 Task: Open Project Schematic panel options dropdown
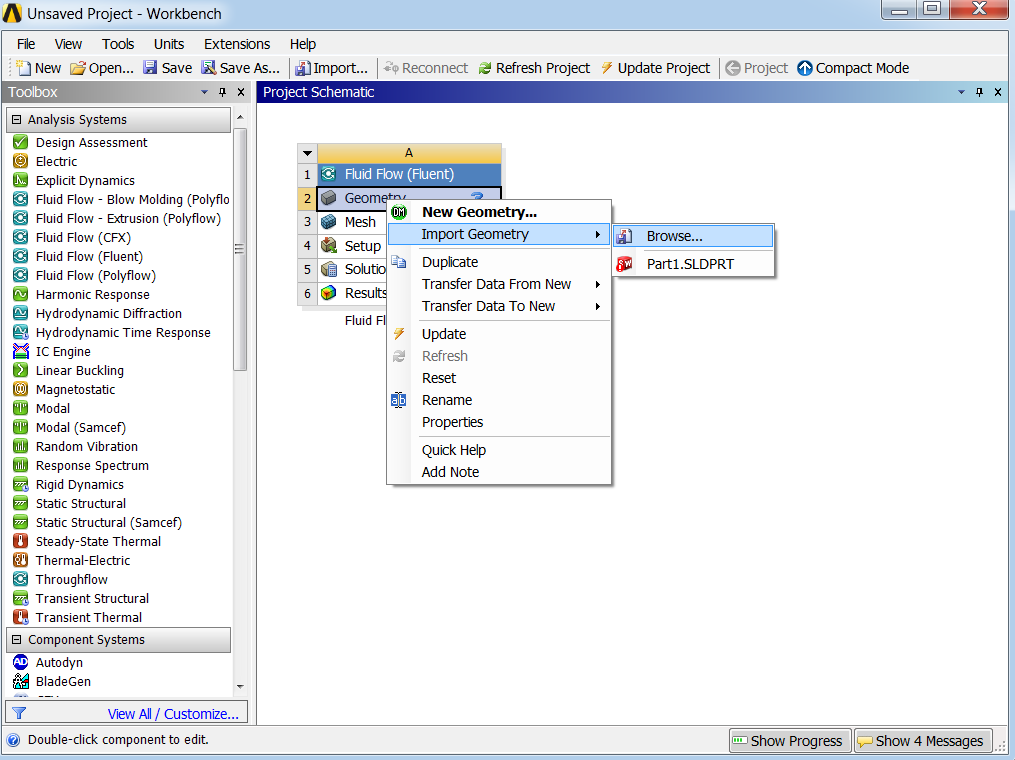pyautogui.click(x=961, y=92)
